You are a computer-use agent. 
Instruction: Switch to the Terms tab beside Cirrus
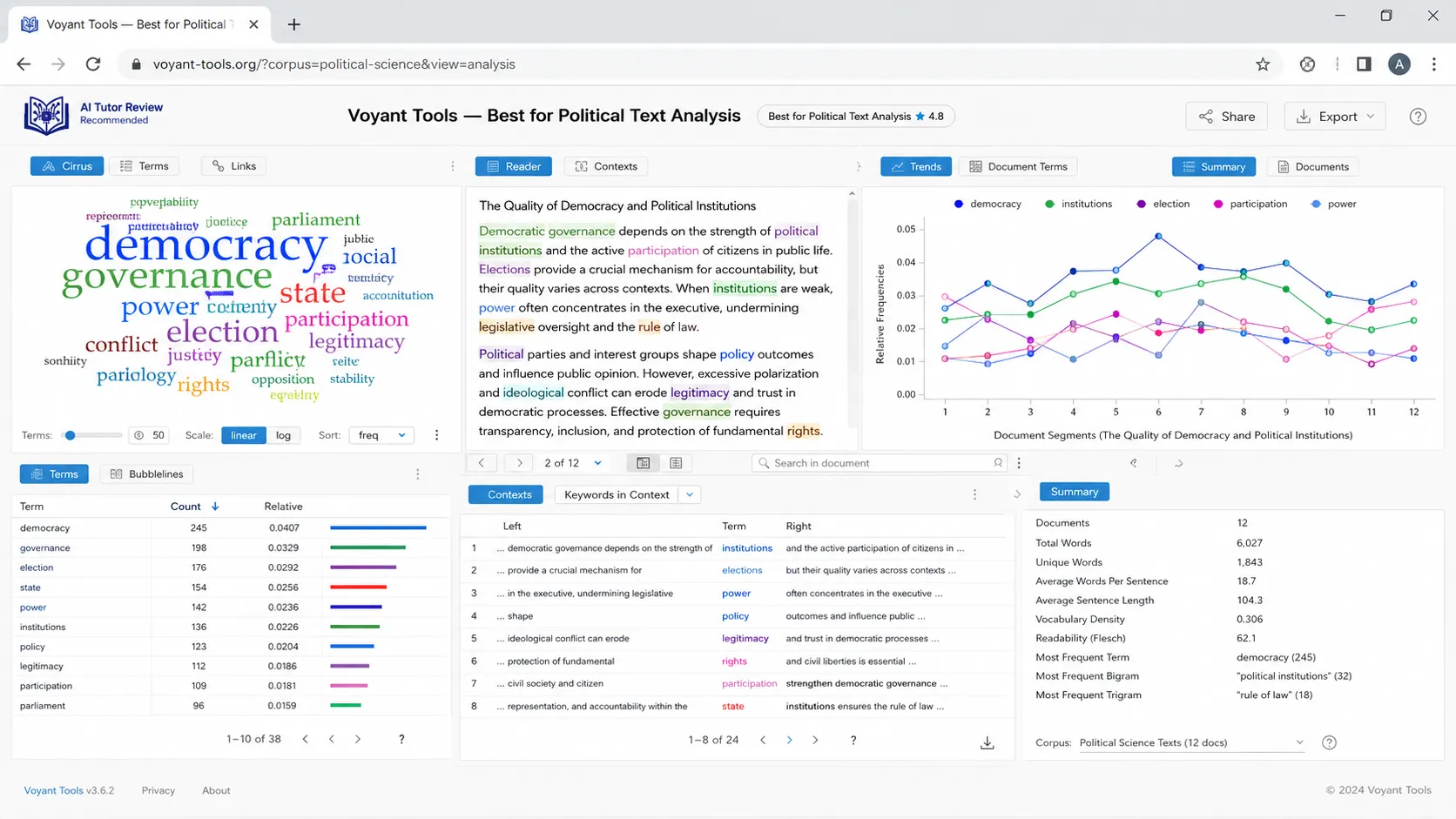tap(144, 166)
